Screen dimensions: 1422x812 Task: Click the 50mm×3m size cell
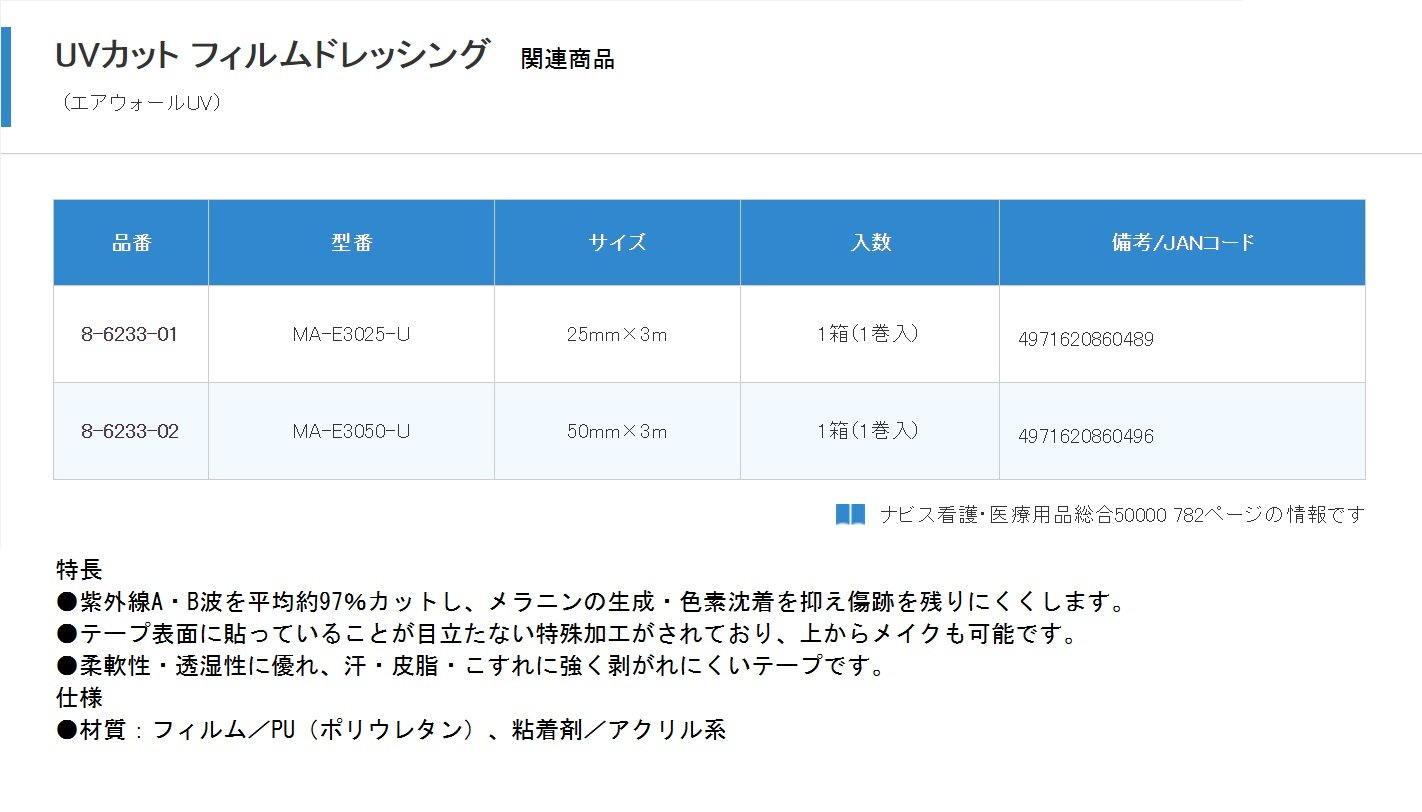pyautogui.click(x=616, y=432)
